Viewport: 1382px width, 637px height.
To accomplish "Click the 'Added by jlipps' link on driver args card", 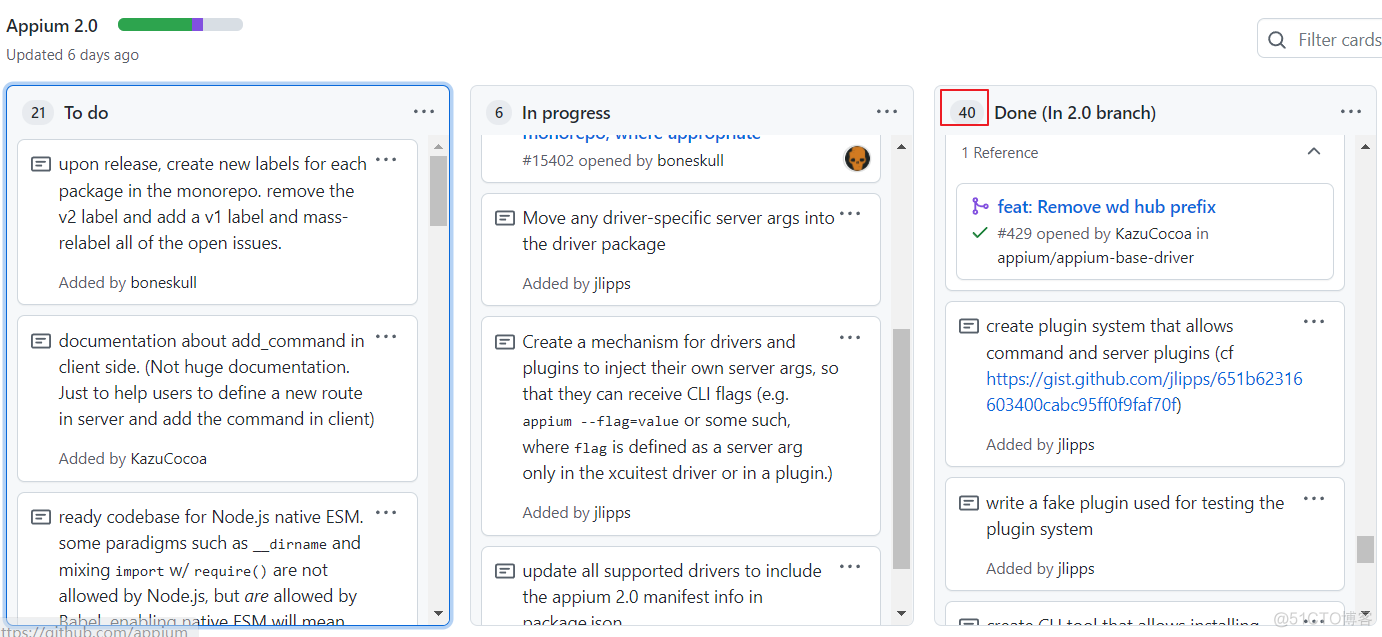I will click(x=577, y=283).
